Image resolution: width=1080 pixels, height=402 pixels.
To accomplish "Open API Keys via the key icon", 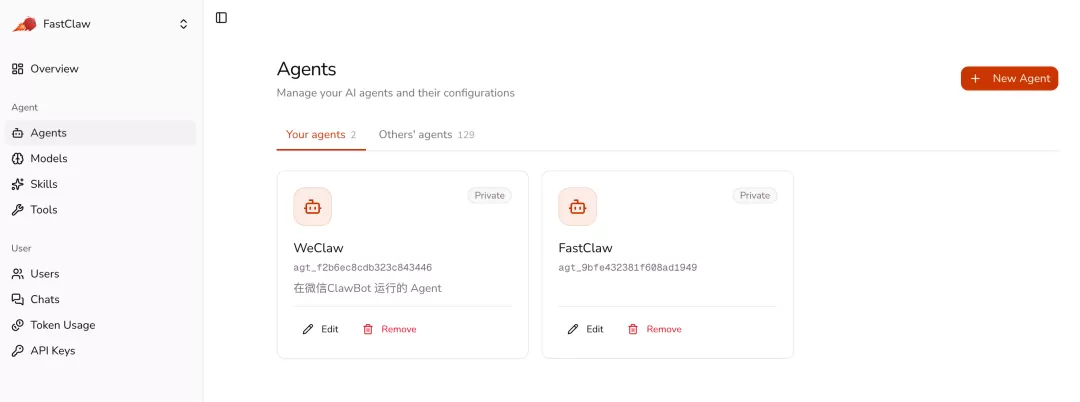I will coord(18,350).
